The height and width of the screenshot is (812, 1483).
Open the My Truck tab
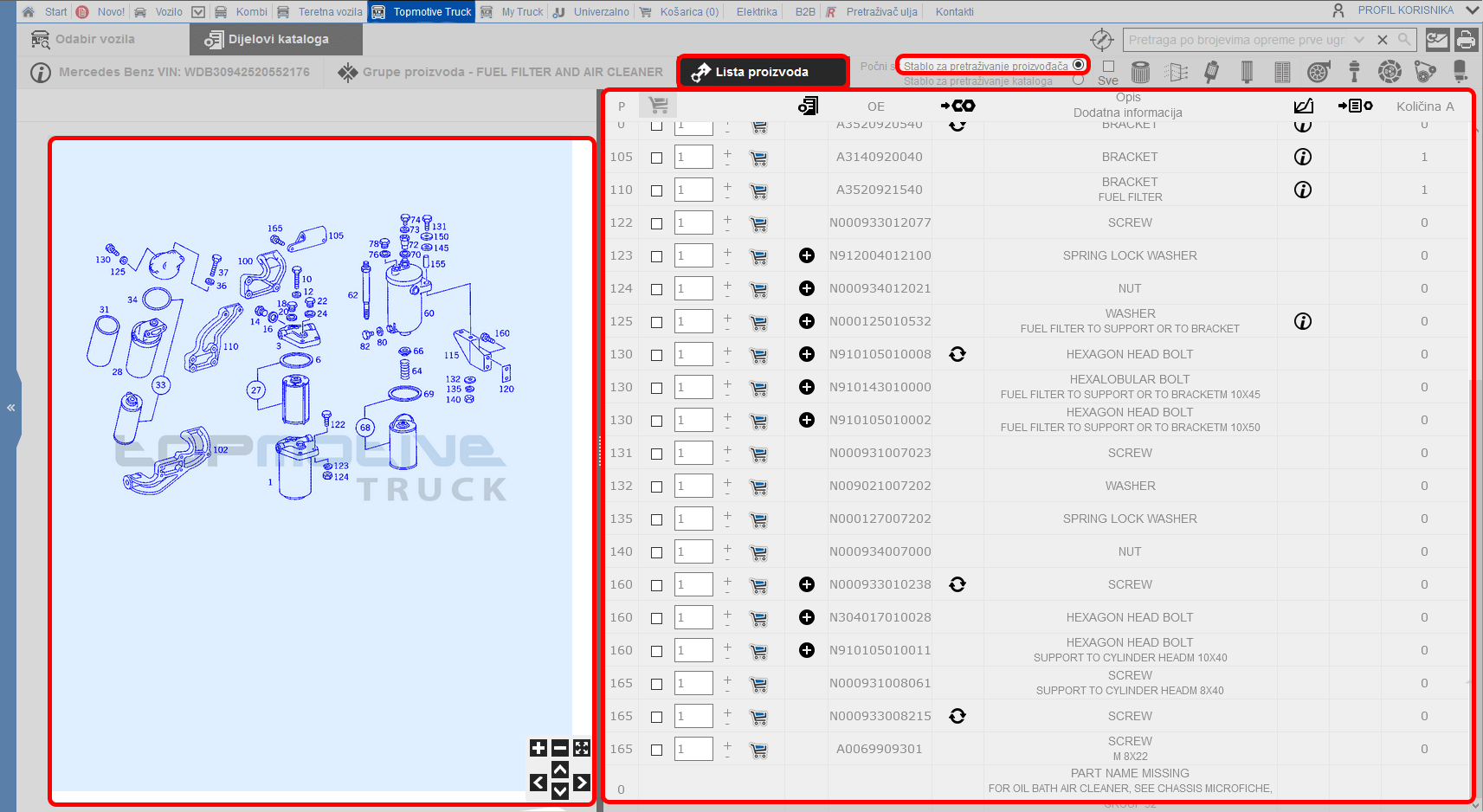513,12
